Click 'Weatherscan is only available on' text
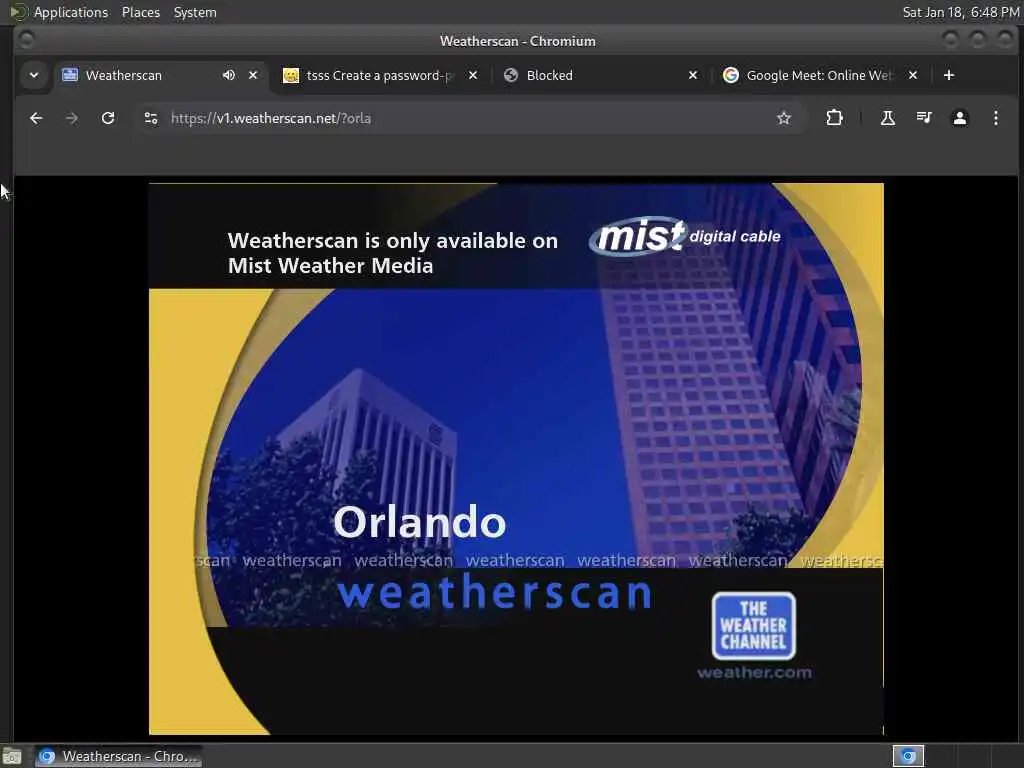Viewport: 1024px width, 768px height. pyautogui.click(x=392, y=240)
